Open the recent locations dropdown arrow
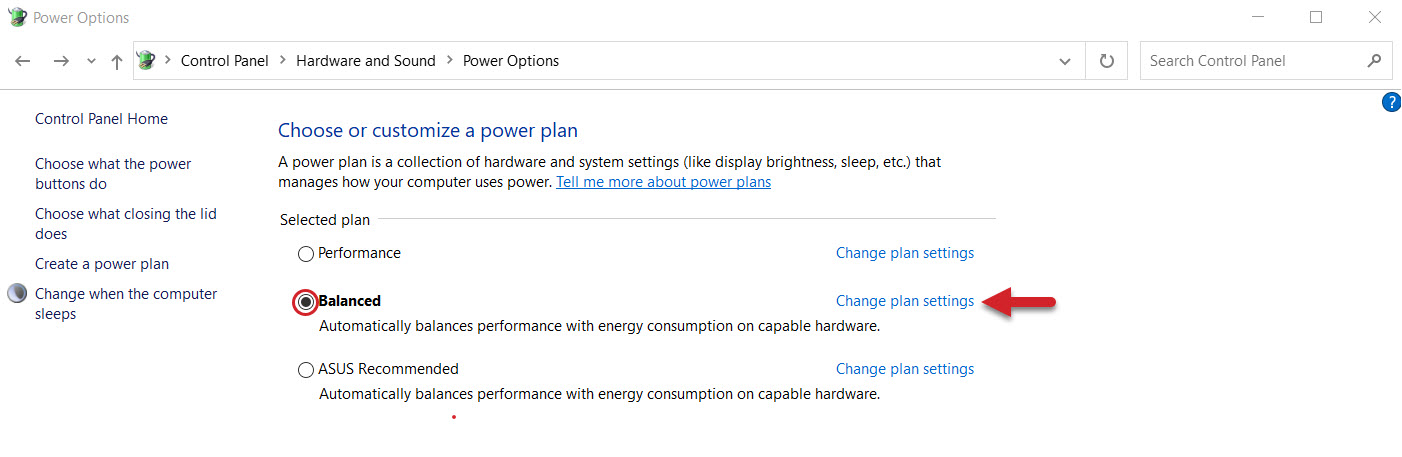Screen dimensions: 1402x457 (92, 61)
